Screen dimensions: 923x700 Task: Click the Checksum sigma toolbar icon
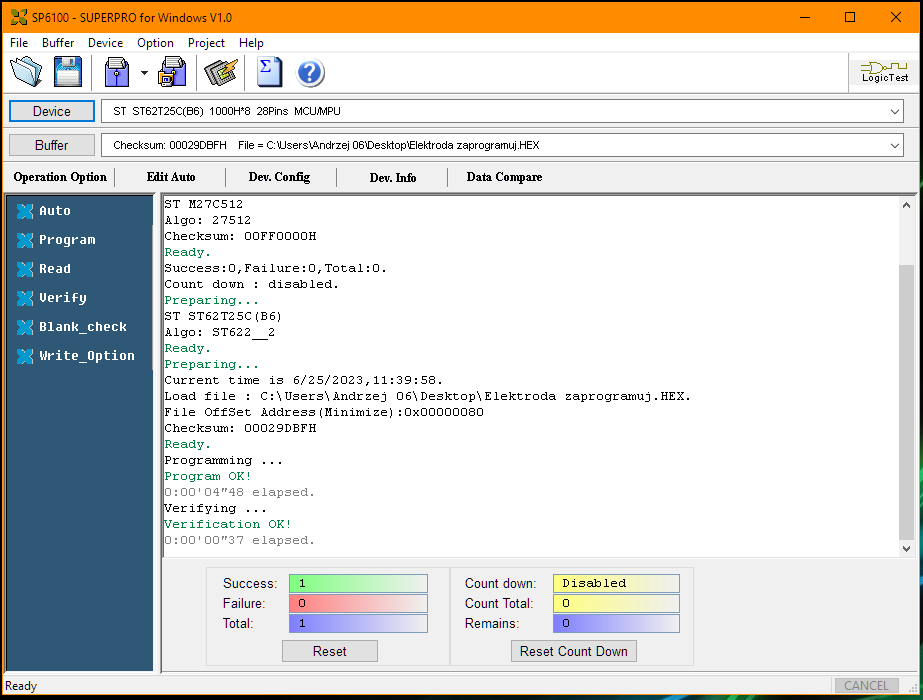click(x=269, y=72)
